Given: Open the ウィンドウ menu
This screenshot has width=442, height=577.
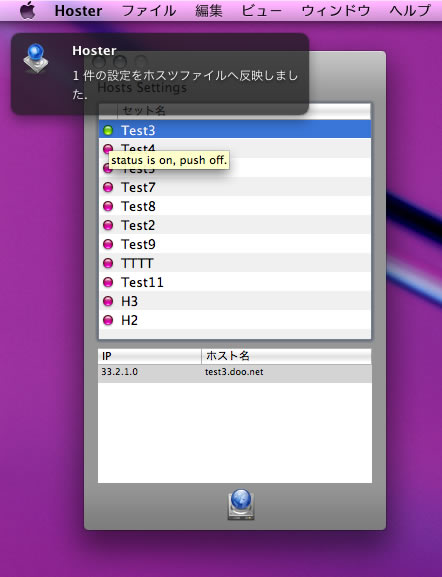Looking at the screenshot, I should pyautogui.click(x=336, y=11).
